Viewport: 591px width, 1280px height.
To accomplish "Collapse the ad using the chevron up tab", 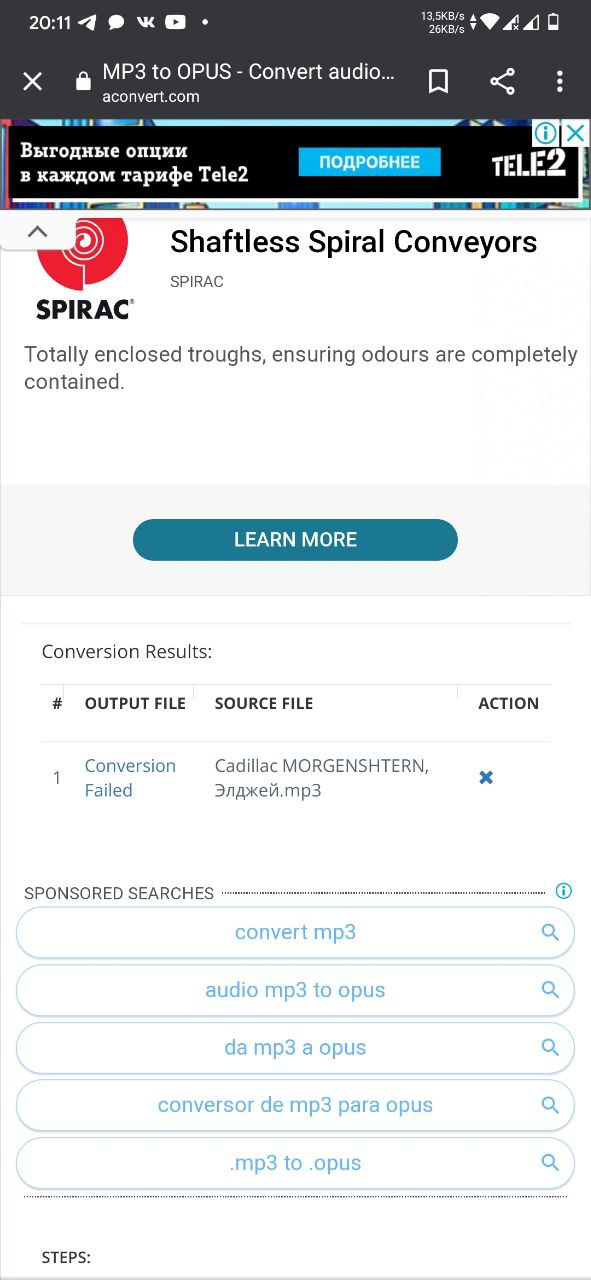I will 37,231.
